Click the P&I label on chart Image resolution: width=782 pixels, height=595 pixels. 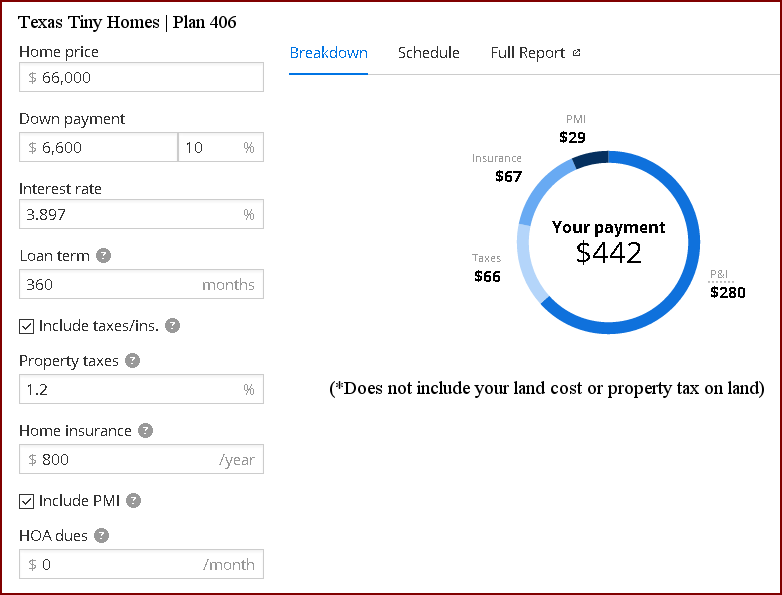pyautogui.click(x=719, y=274)
